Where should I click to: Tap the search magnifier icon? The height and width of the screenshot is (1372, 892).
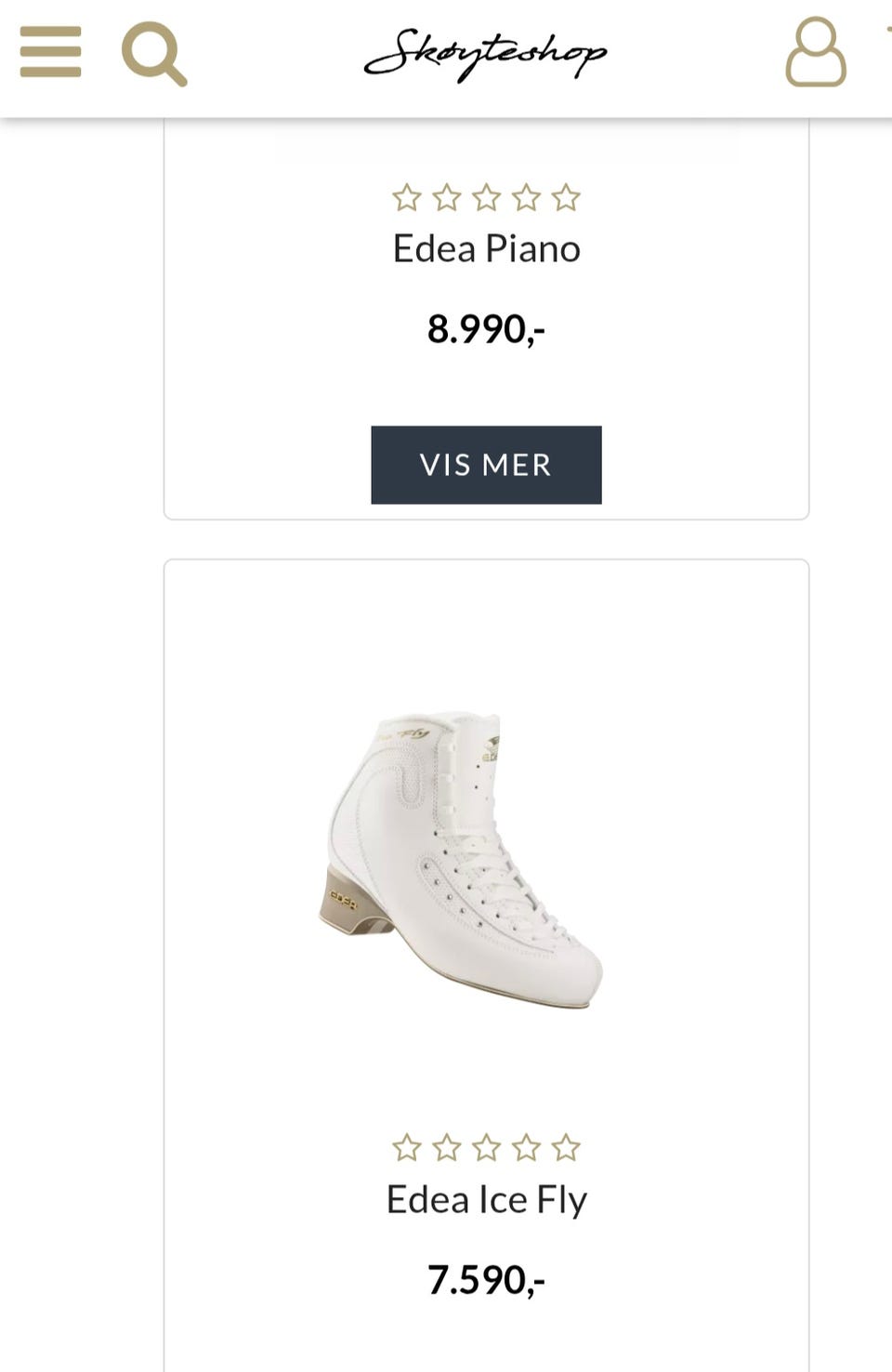click(154, 54)
